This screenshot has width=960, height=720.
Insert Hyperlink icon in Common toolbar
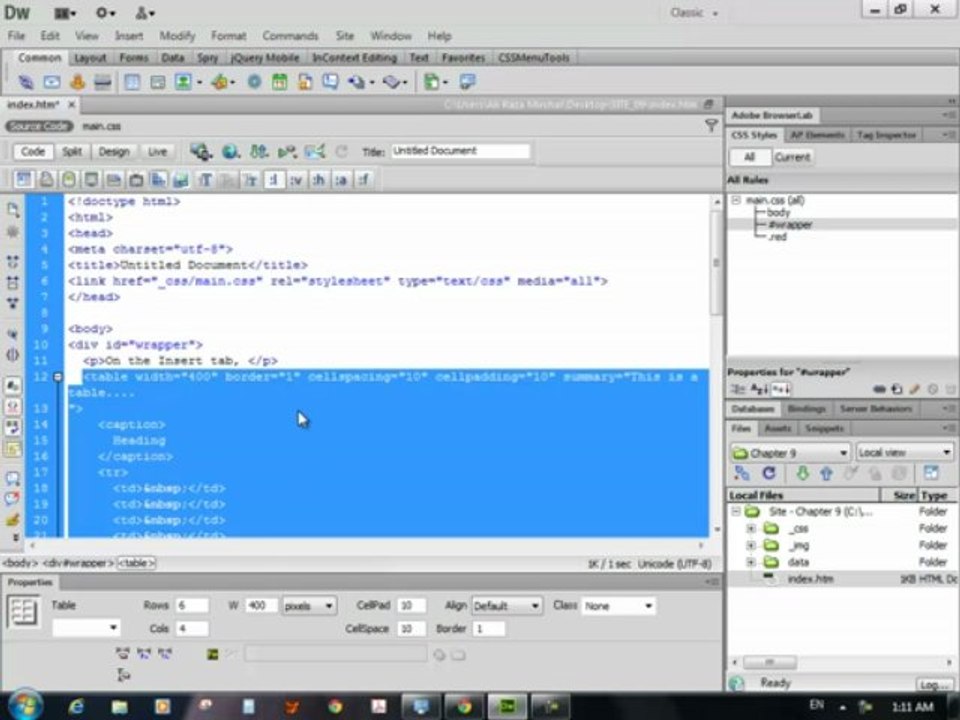click(26, 81)
